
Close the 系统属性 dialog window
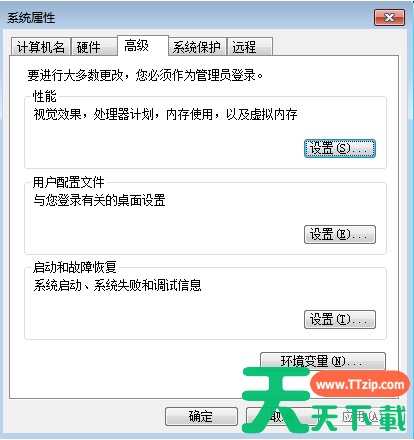point(389,17)
